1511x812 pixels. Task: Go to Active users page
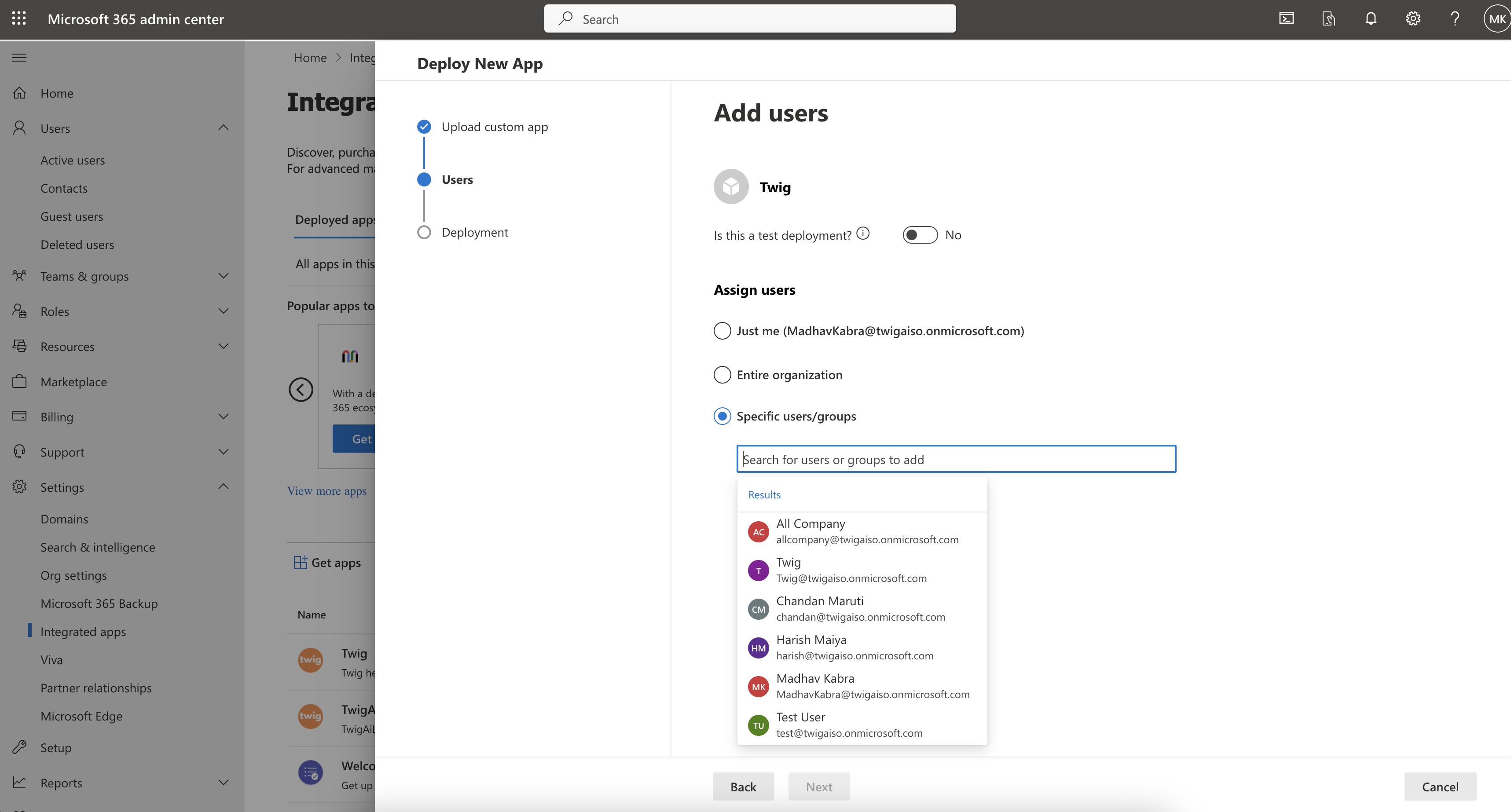(73, 160)
